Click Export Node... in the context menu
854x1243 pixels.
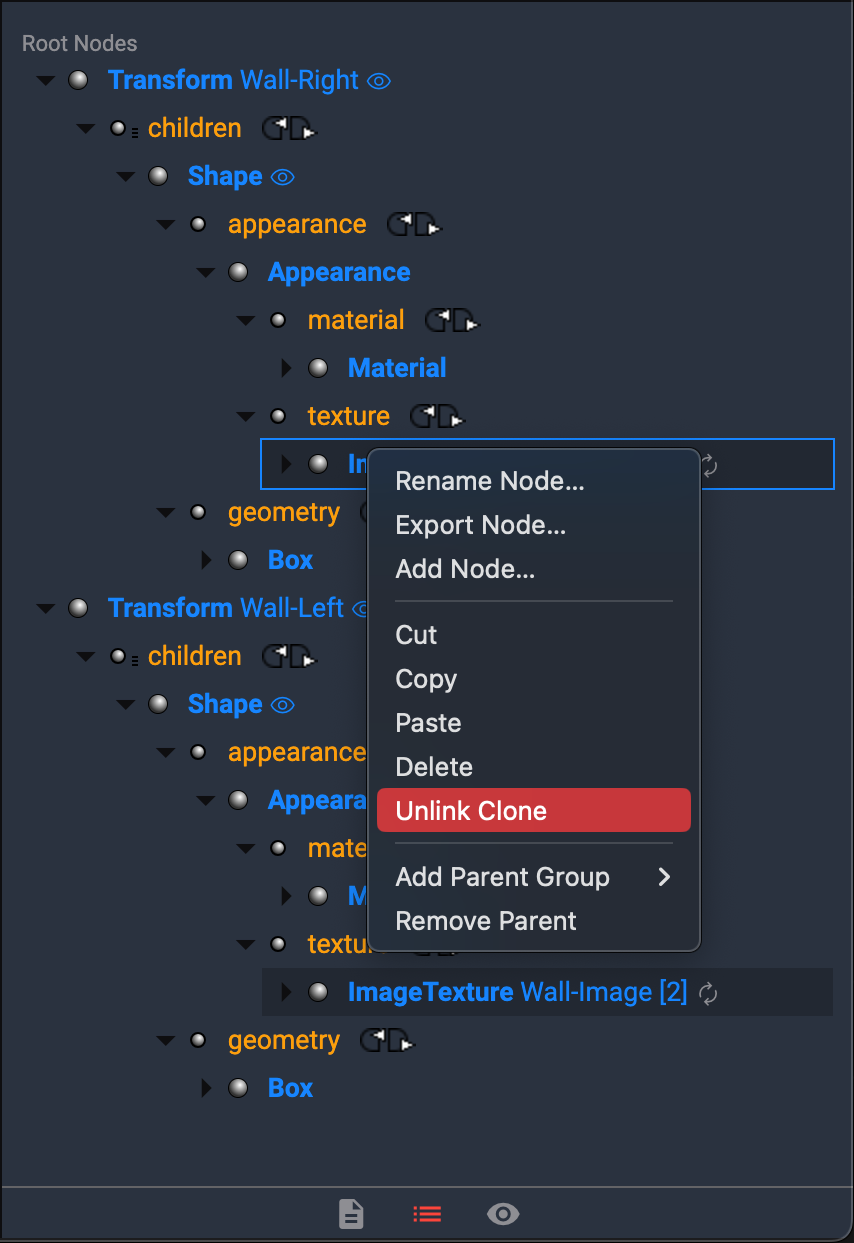coord(481,525)
